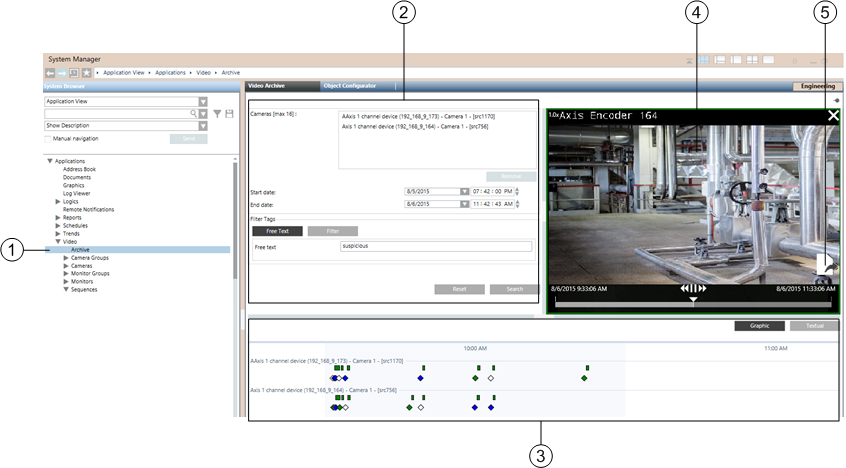846x468 pixels.
Task: Close the Axis Encoder 164 video
Action: 833,116
